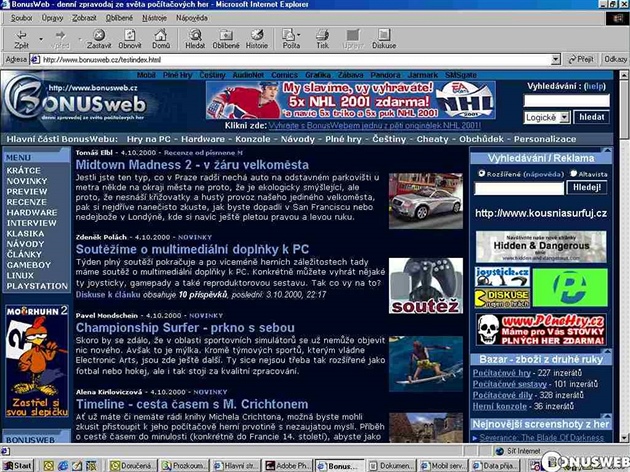Open favorites with the Oblíbené icon

coord(226,39)
